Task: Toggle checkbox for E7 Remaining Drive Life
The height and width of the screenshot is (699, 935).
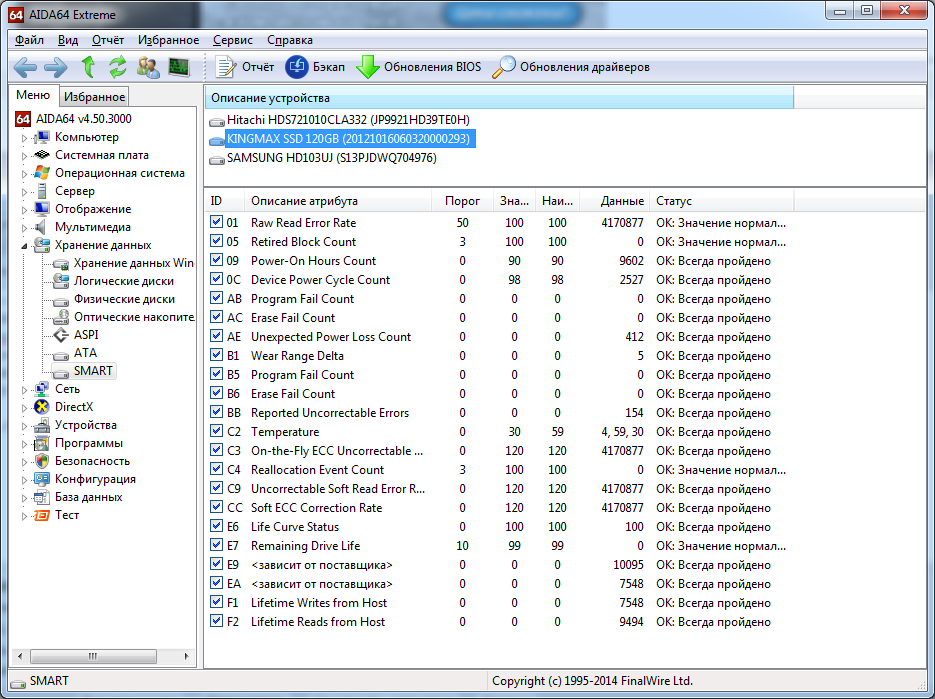Action: (216, 545)
